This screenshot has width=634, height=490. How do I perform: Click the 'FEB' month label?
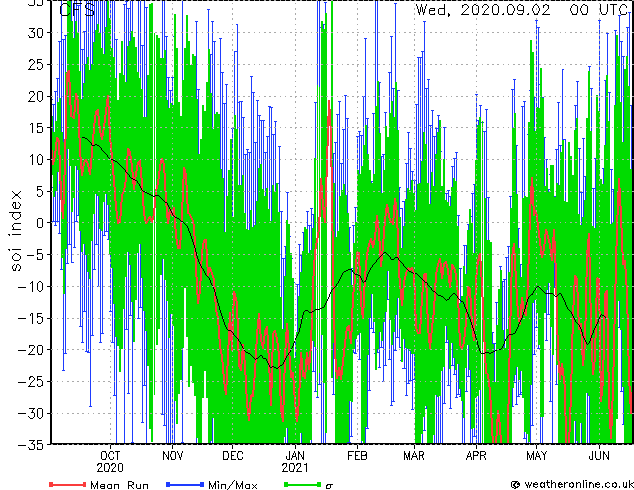pos(357,456)
